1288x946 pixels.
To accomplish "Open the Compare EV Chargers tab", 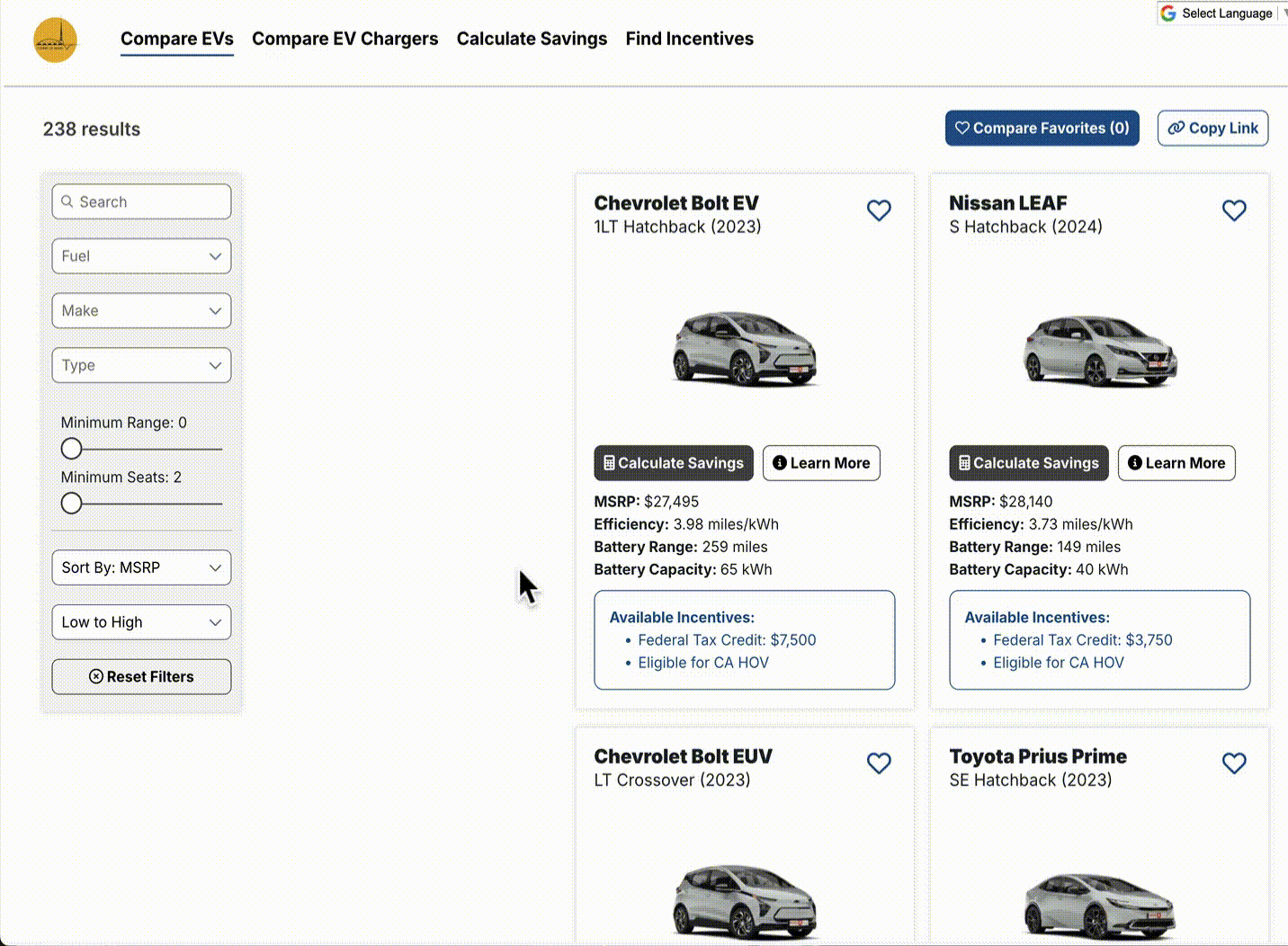I will pyautogui.click(x=345, y=39).
